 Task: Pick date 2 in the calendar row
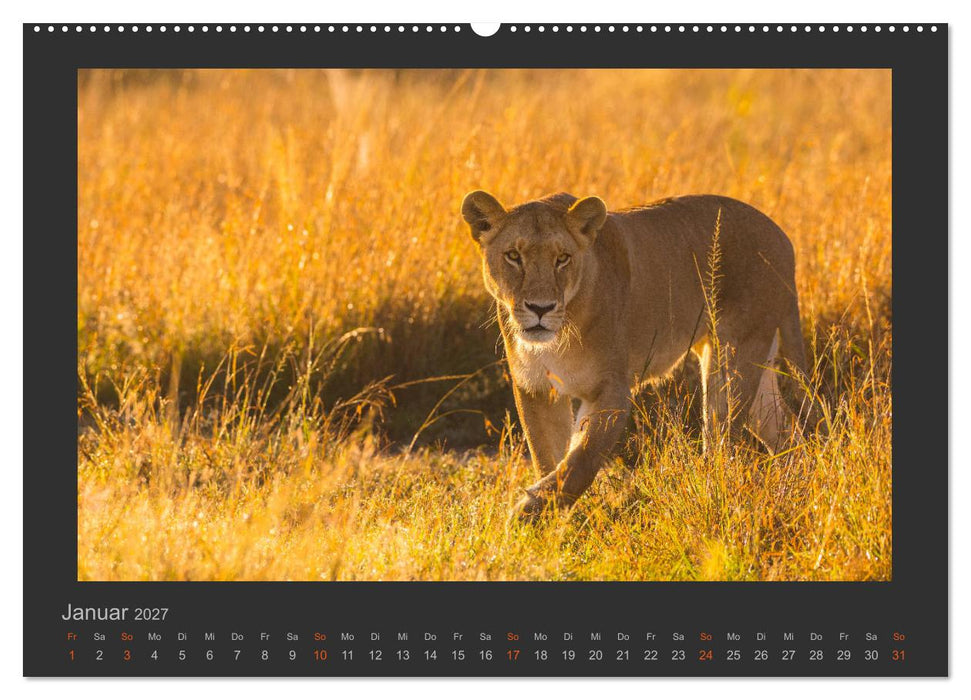(x=99, y=655)
